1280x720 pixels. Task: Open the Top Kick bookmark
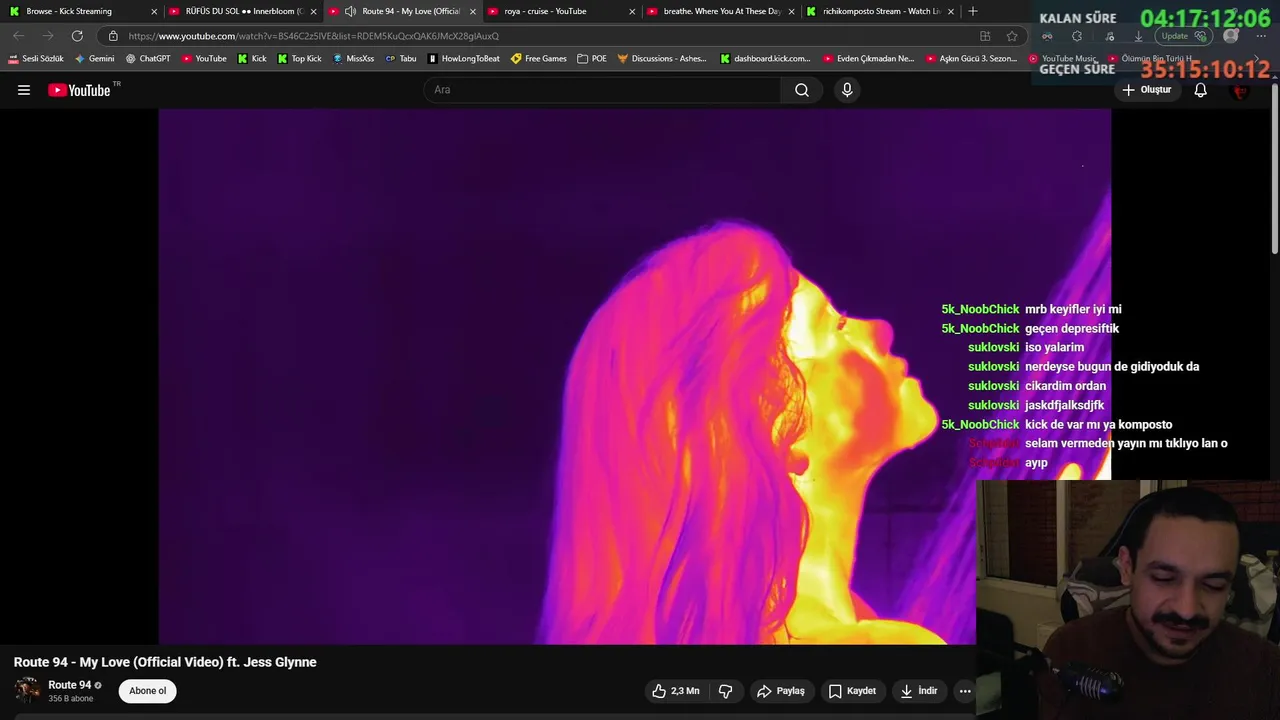click(x=300, y=59)
